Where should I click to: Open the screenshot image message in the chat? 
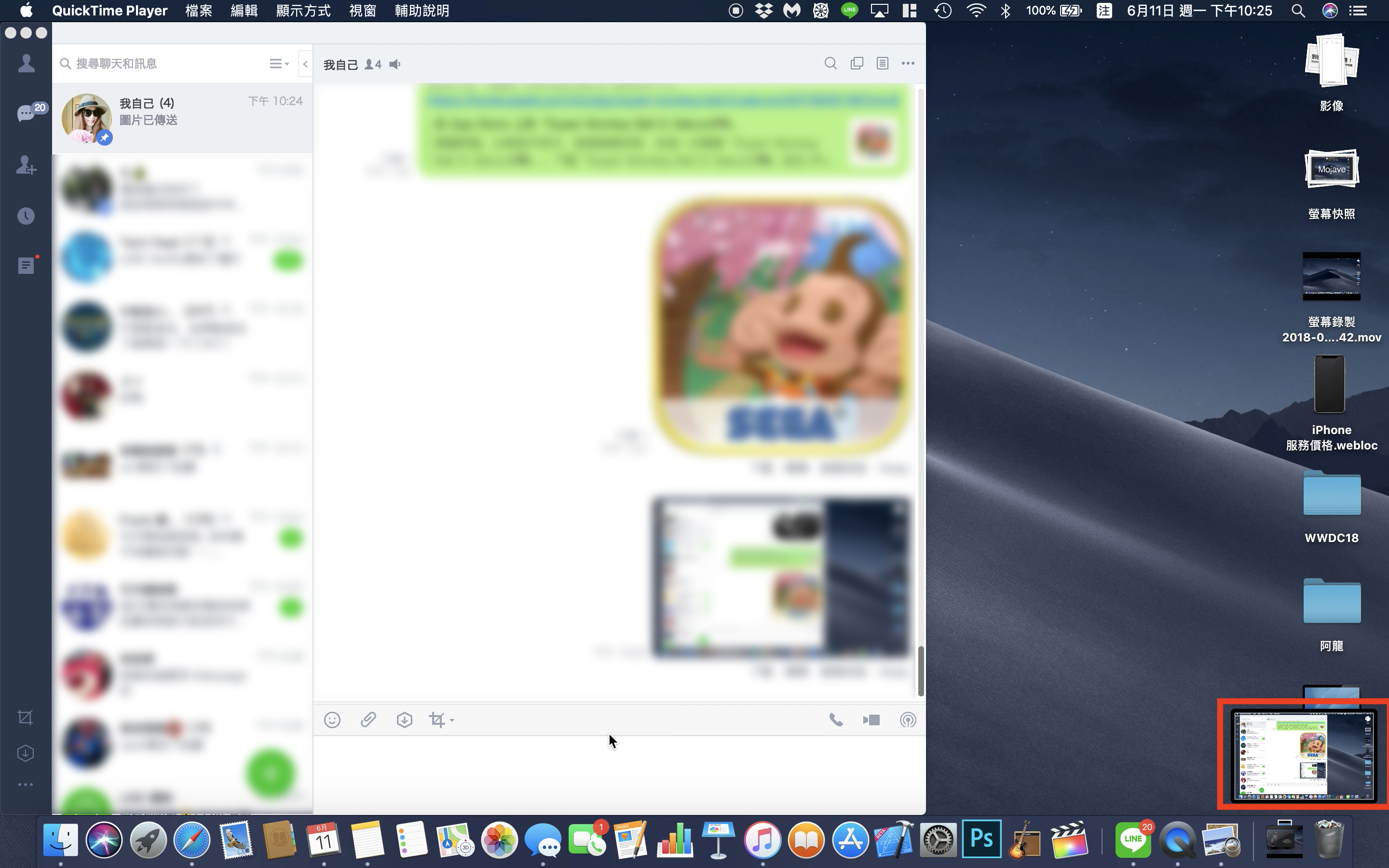click(x=782, y=577)
